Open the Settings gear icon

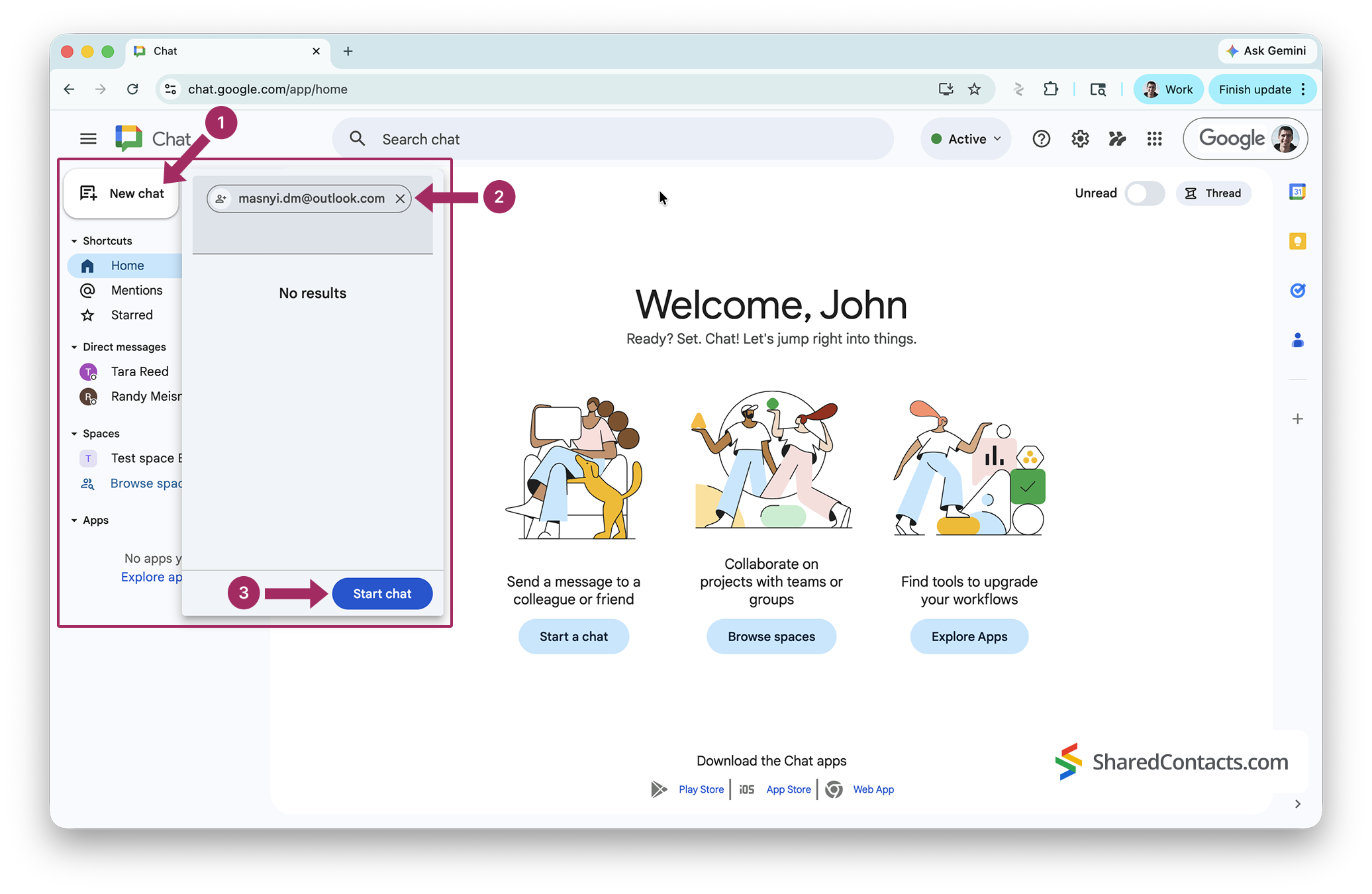coord(1080,139)
